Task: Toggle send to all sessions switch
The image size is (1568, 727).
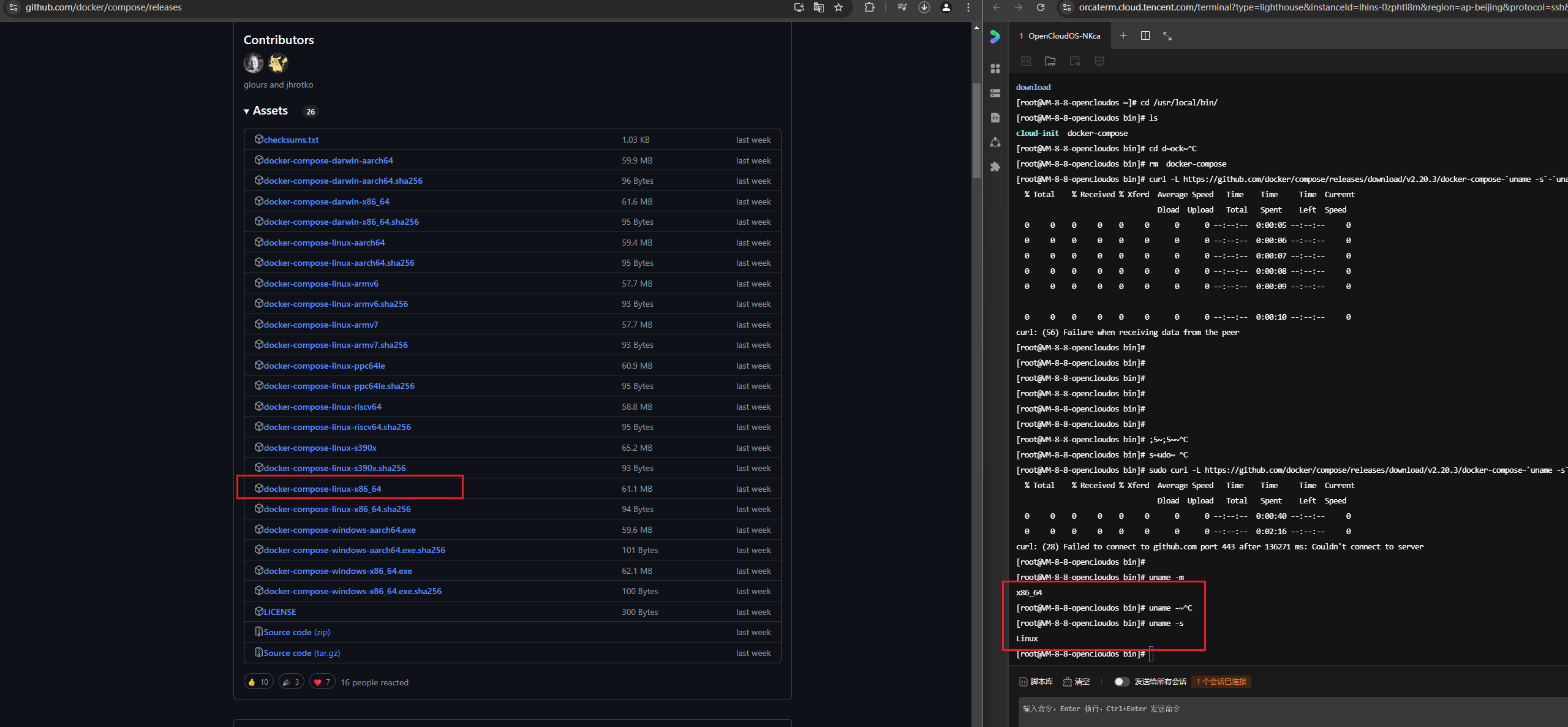Action: tap(1121, 682)
